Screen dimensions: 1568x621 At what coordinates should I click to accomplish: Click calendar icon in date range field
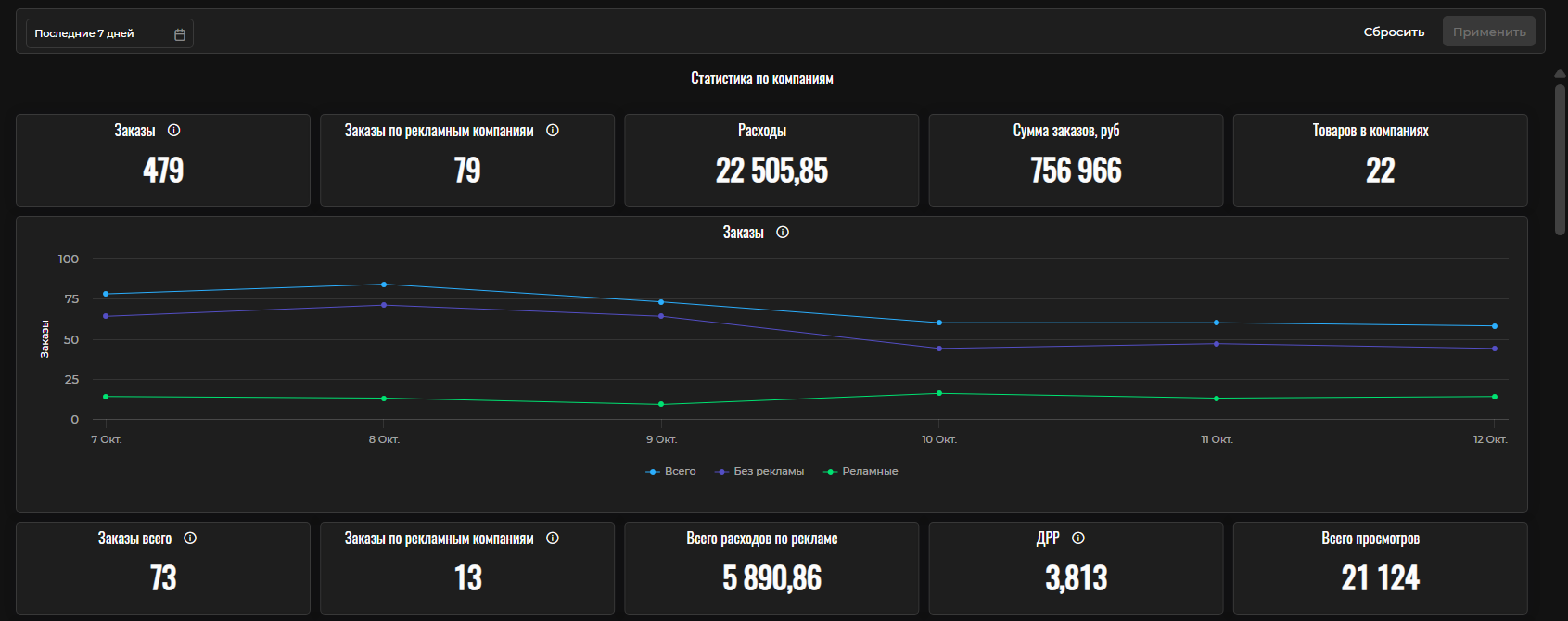click(179, 35)
